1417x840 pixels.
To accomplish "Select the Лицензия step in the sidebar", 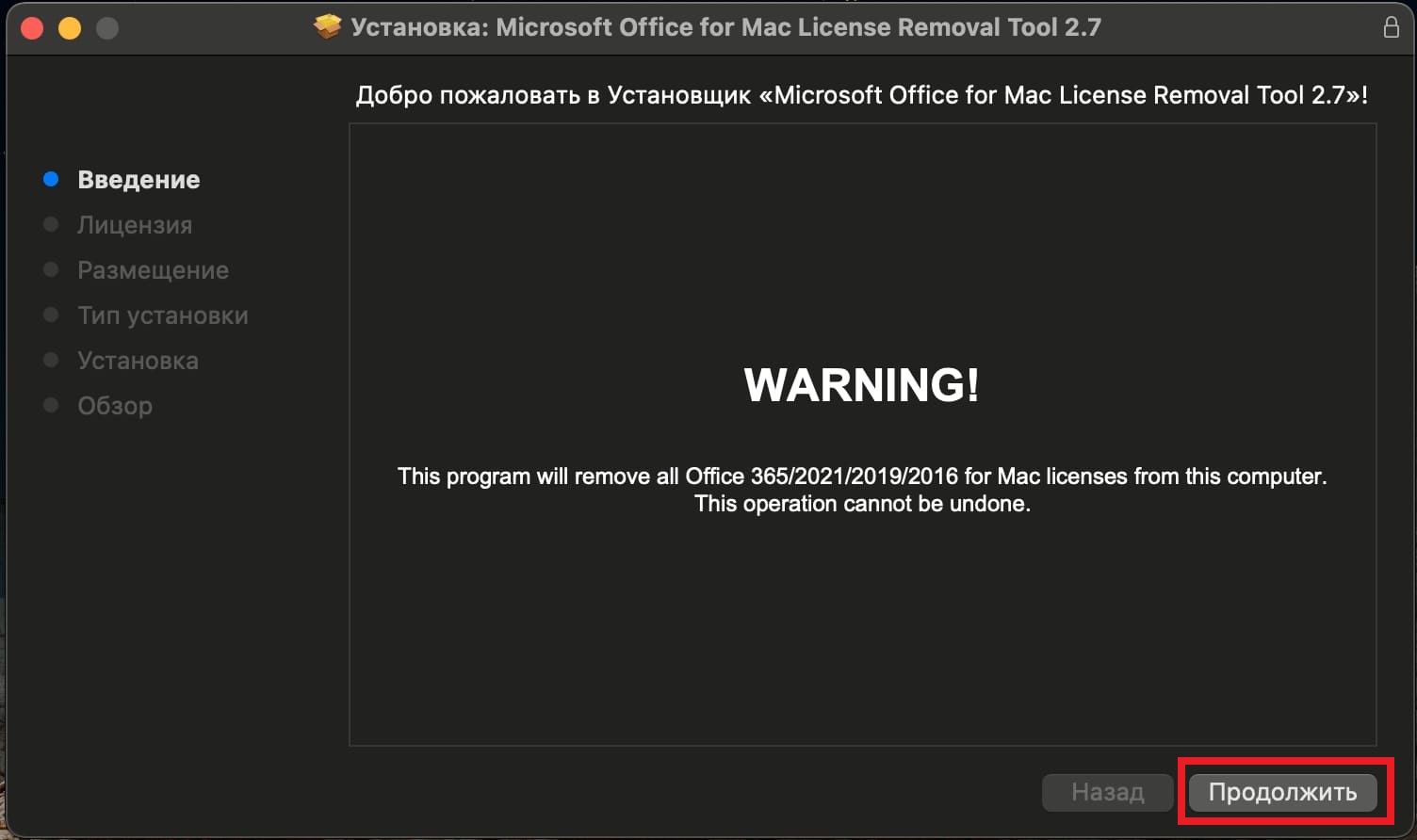I will point(135,225).
